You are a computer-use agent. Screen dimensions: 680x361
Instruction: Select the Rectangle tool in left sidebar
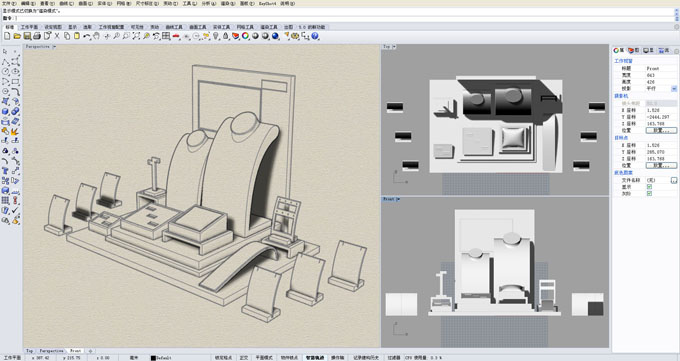tap(16, 82)
